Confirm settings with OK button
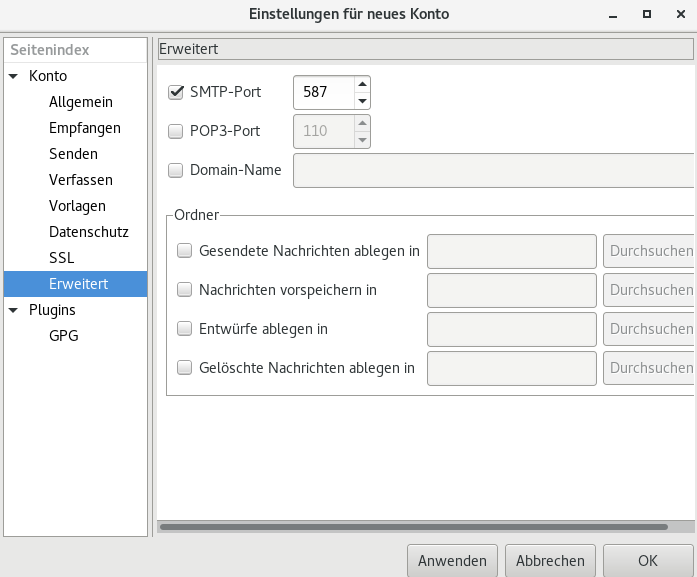The height and width of the screenshot is (577, 697). [647, 560]
